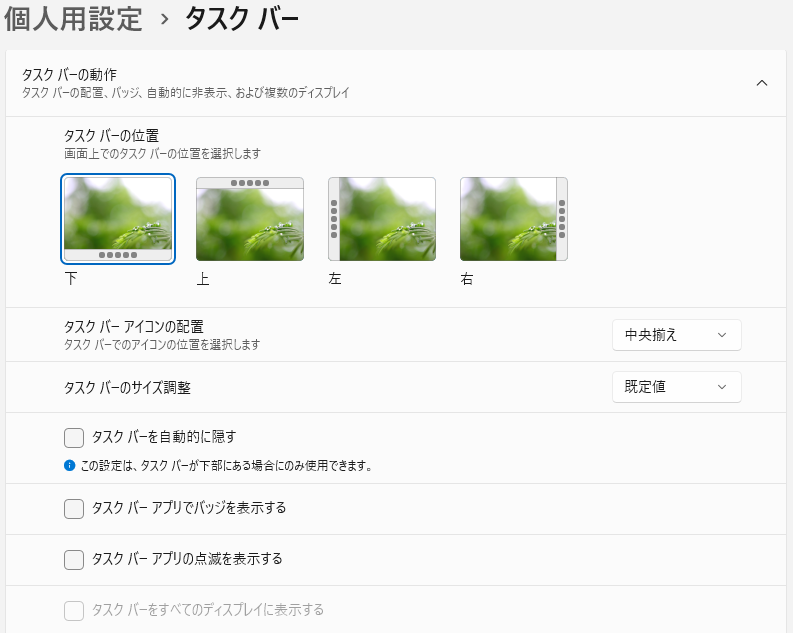793x633 pixels.
Task: Enable タスク バー アプリの点滅を表示する checkbox
Action: click(x=74, y=560)
